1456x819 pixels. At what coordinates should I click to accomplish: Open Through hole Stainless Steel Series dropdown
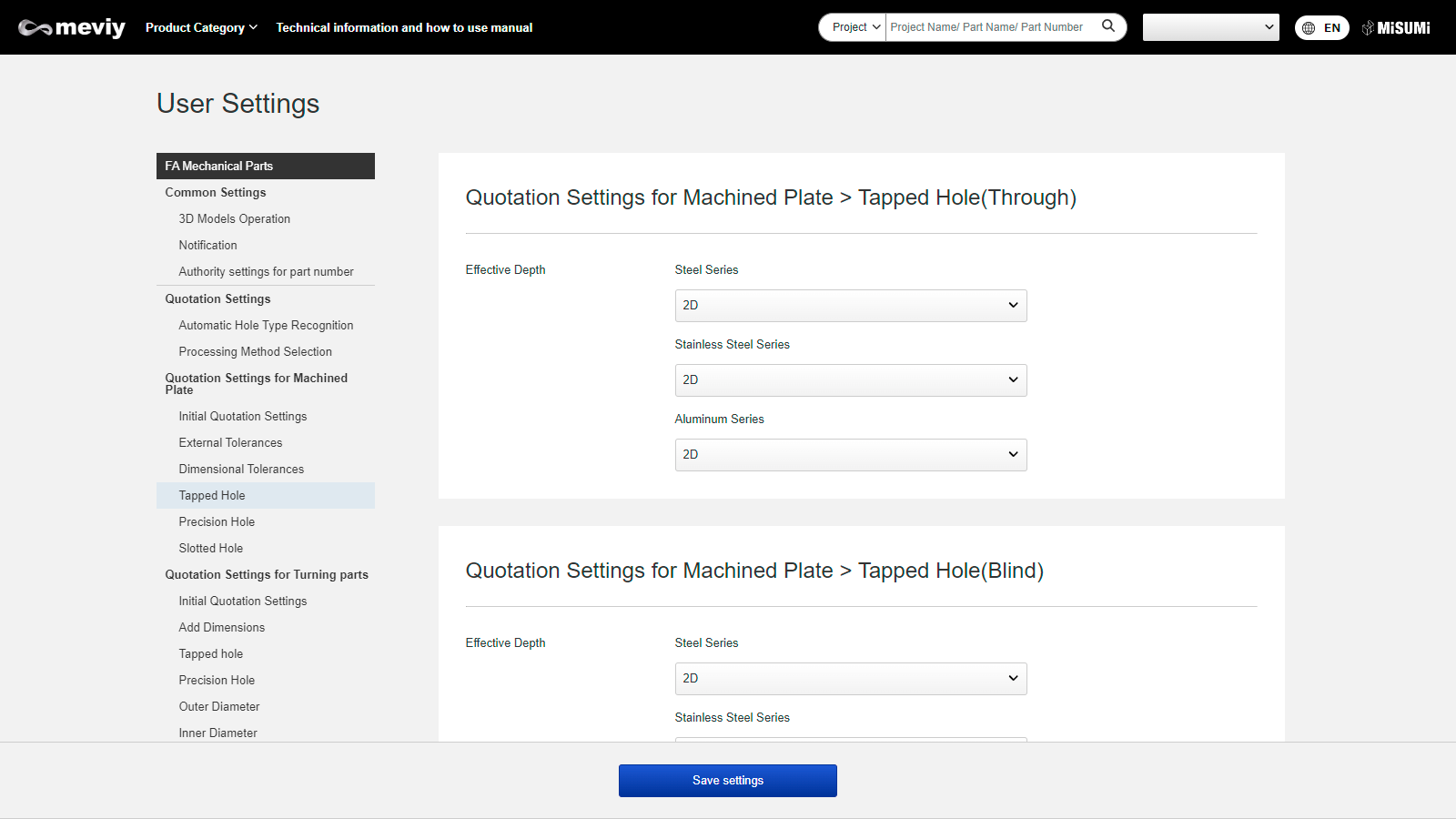tap(850, 380)
